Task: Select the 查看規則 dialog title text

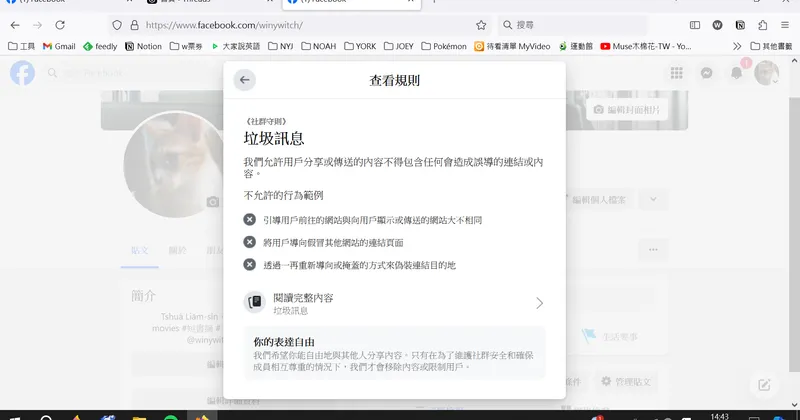Action: tap(394, 80)
